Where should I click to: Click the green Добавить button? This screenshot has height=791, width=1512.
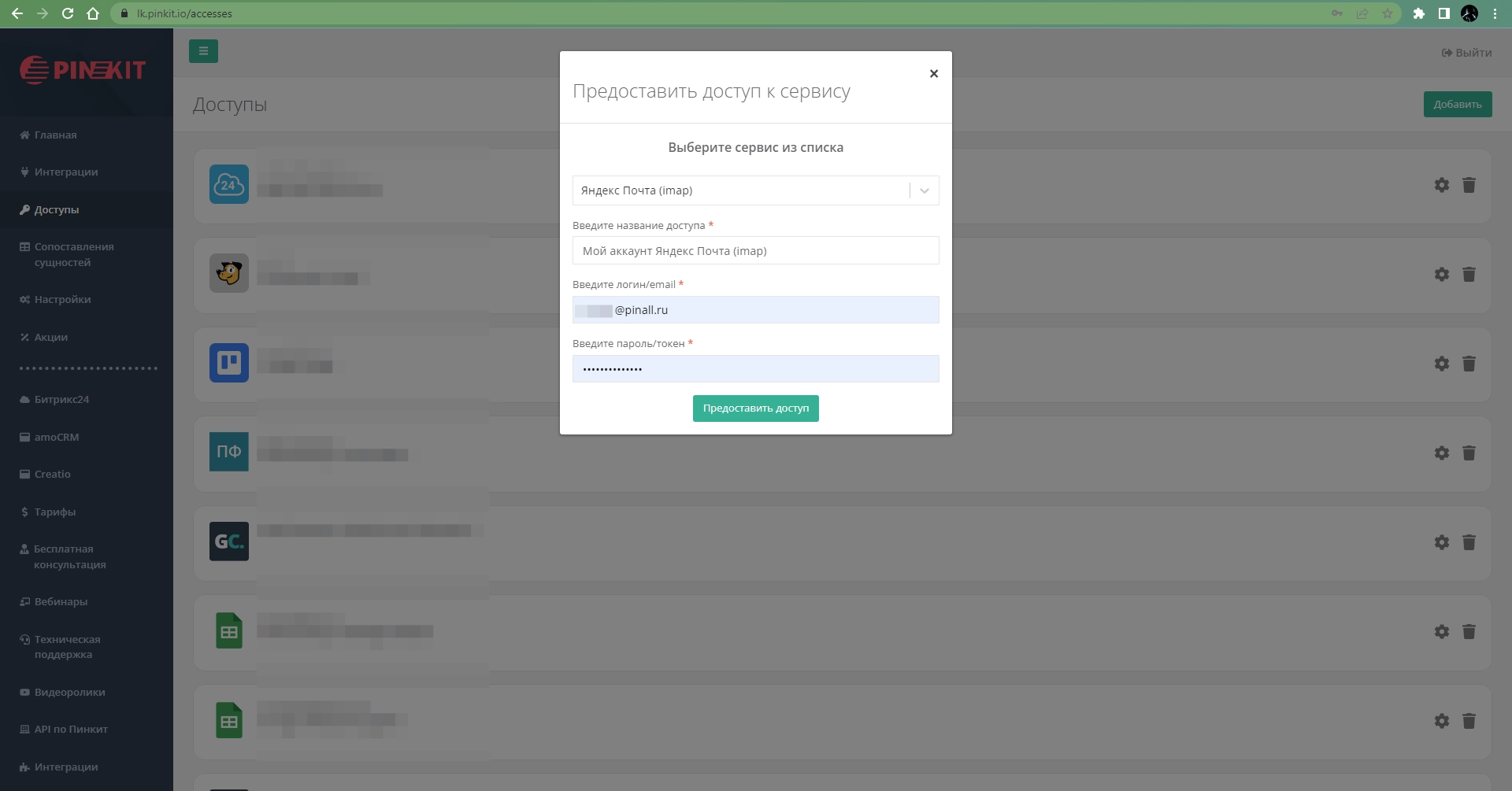pos(1457,105)
